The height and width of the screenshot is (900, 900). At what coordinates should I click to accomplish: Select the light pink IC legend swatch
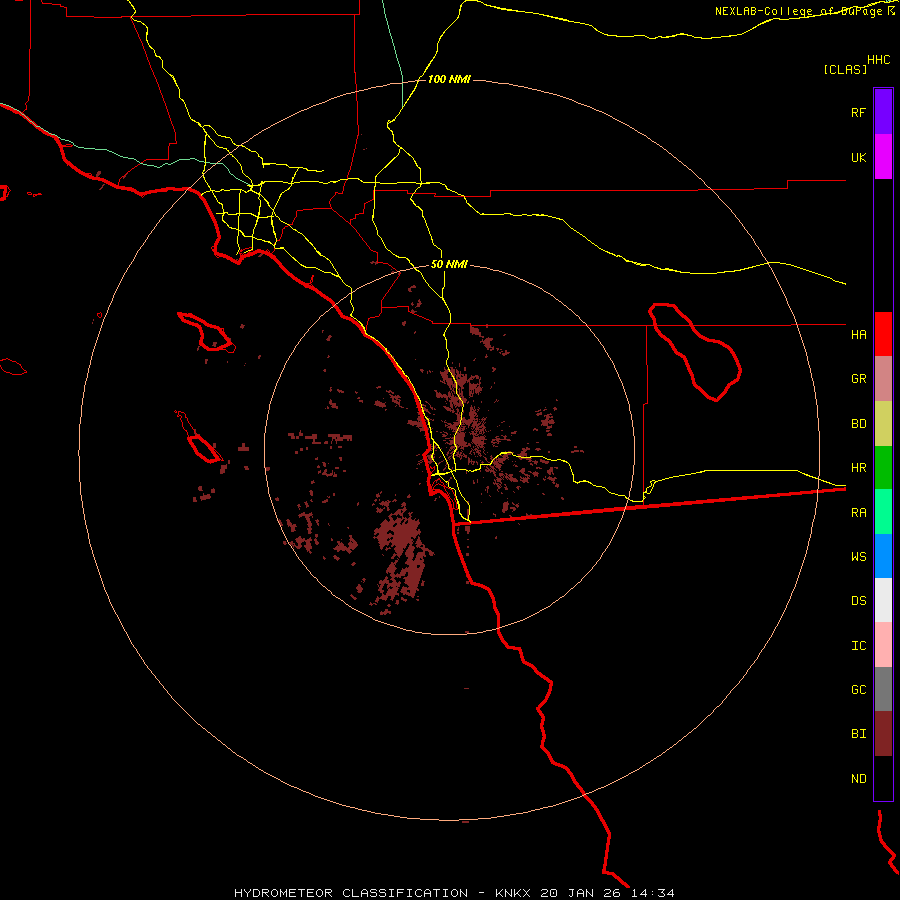(883, 645)
